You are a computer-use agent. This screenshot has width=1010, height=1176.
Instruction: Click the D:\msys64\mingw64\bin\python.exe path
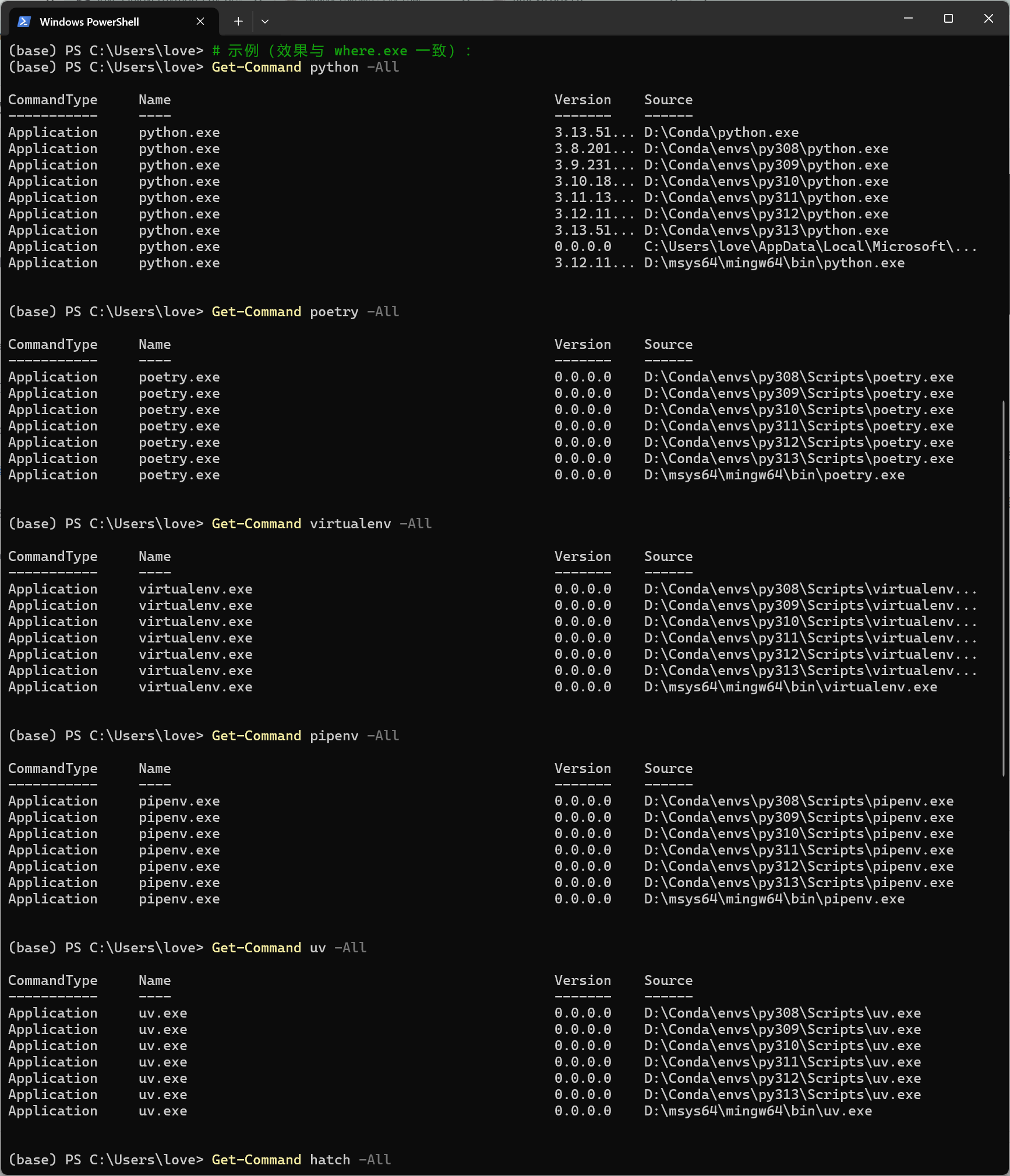pyautogui.click(x=774, y=263)
